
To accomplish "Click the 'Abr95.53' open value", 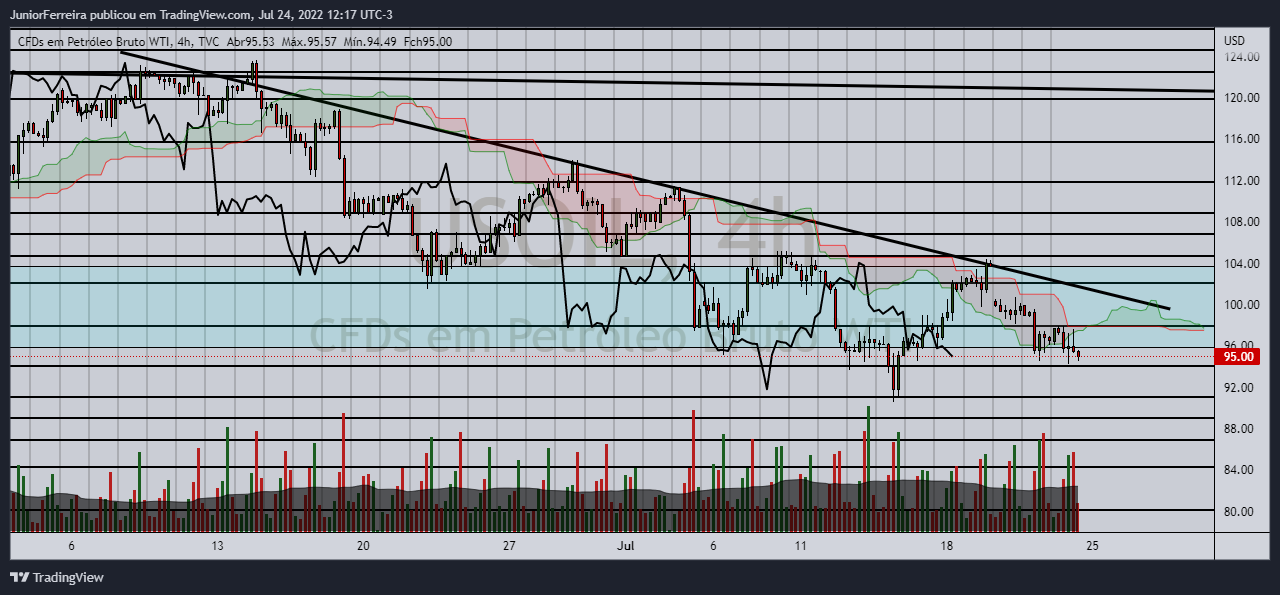I will click(x=251, y=41).
